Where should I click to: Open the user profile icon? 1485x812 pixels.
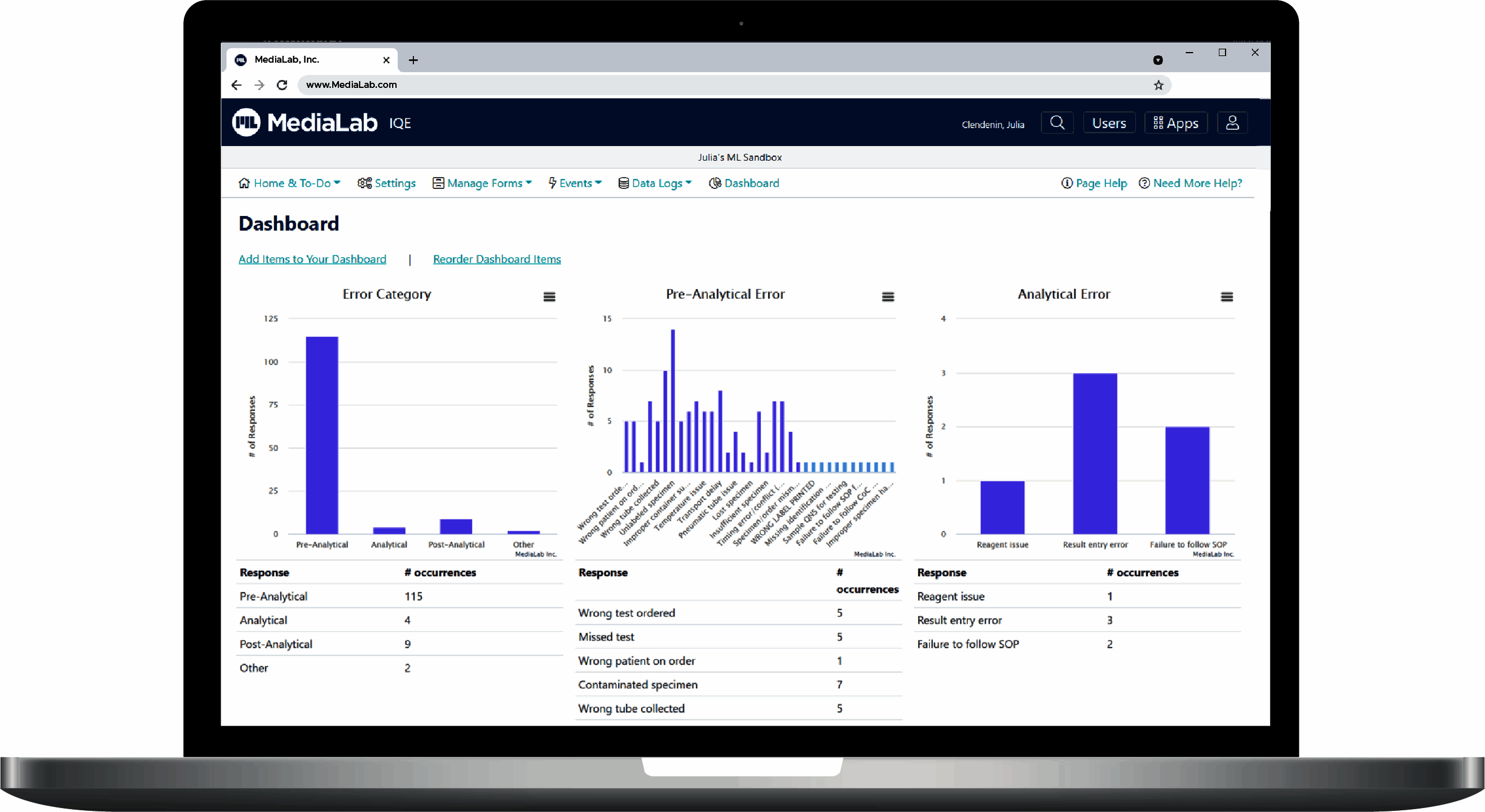tap(1232, 123)
